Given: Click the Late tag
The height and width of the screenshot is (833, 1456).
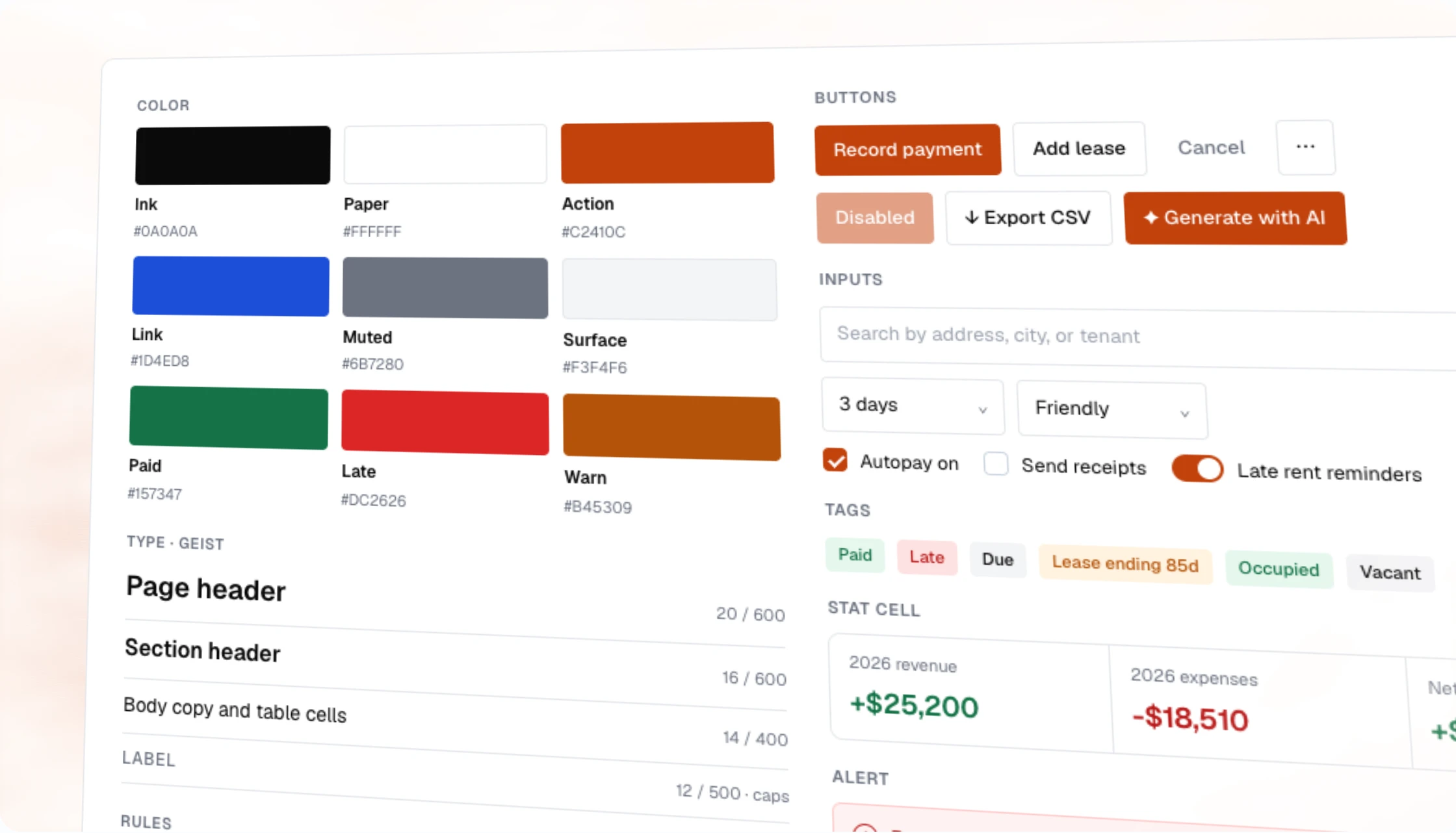Looking at the screenshot, I should (x=927, y=557).
